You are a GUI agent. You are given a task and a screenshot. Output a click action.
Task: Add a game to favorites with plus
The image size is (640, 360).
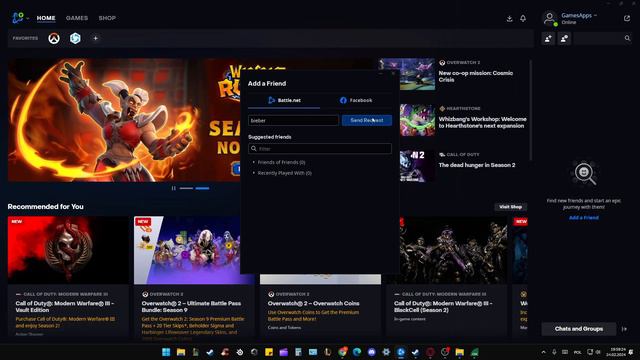(95, 38)
